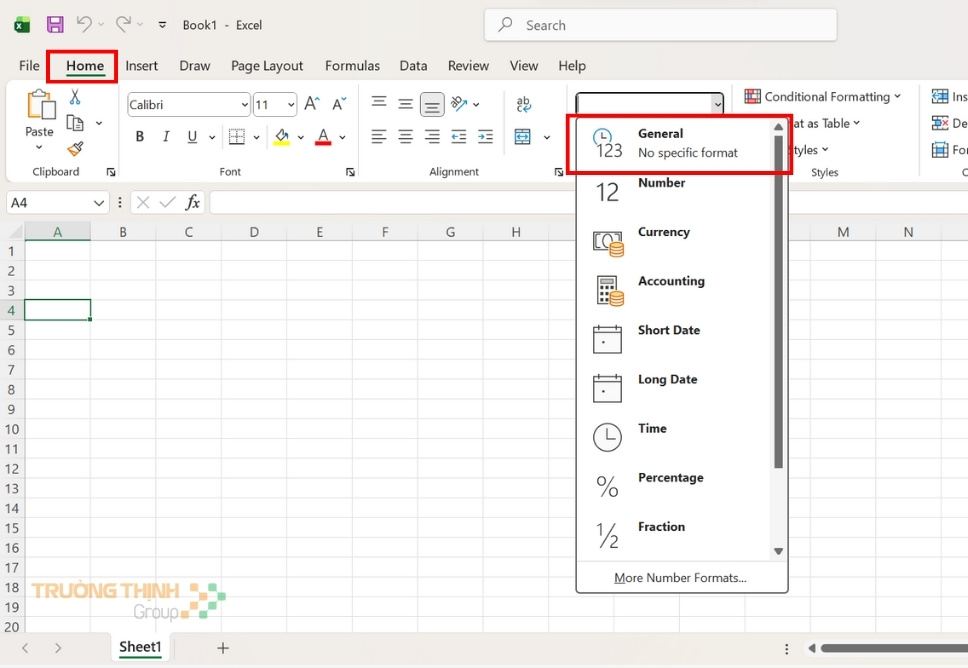The image size is (968, 668).
Task: Open the Draw ribbon tab
Action: click(194, 65)
